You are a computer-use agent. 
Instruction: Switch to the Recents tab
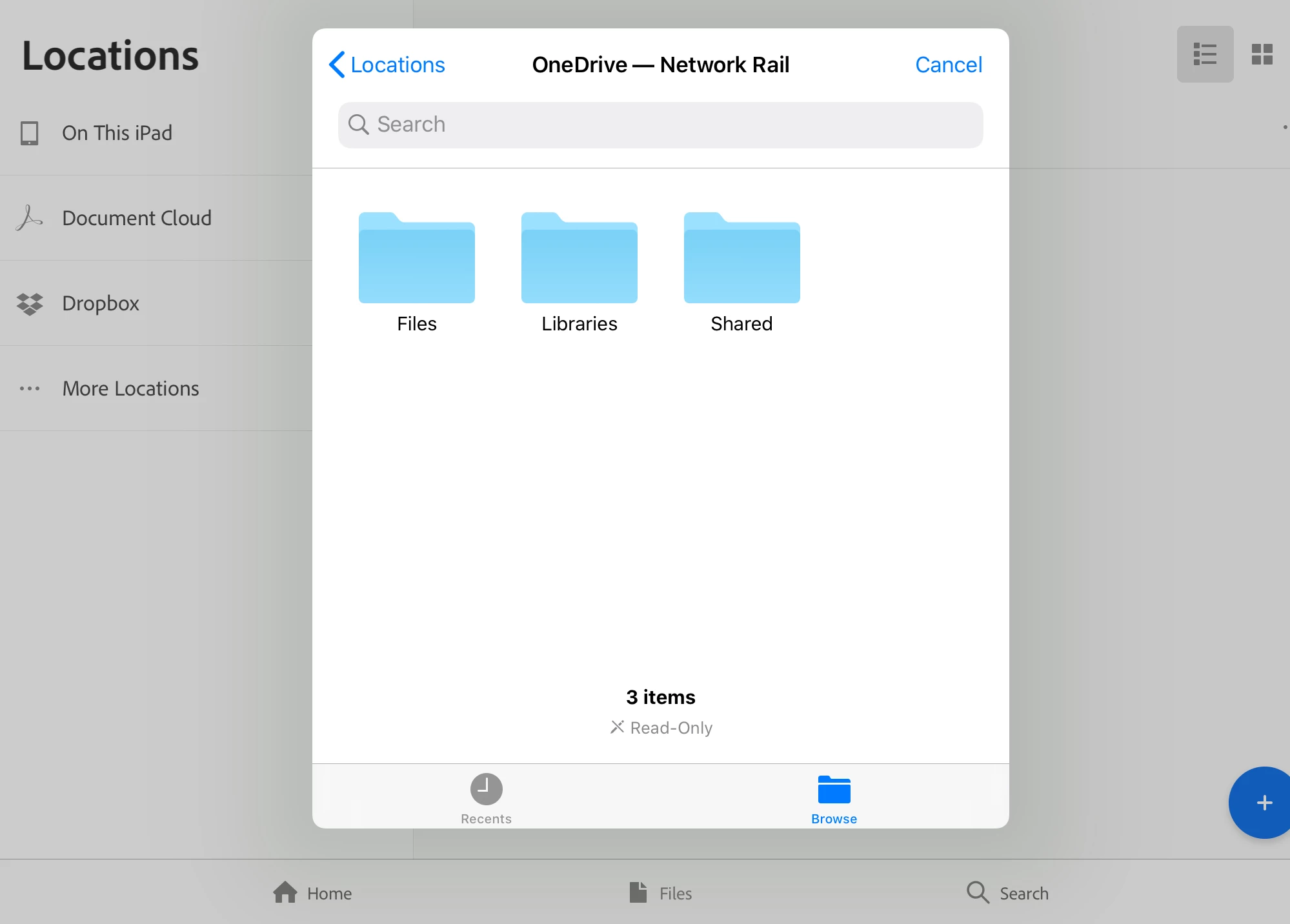pos(486,799)
